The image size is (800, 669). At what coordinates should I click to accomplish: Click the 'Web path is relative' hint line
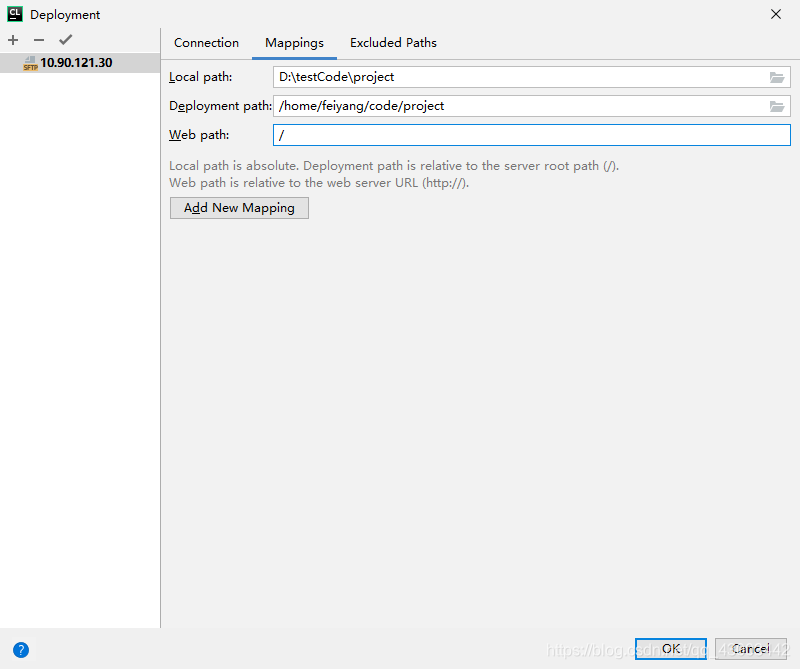319,183
